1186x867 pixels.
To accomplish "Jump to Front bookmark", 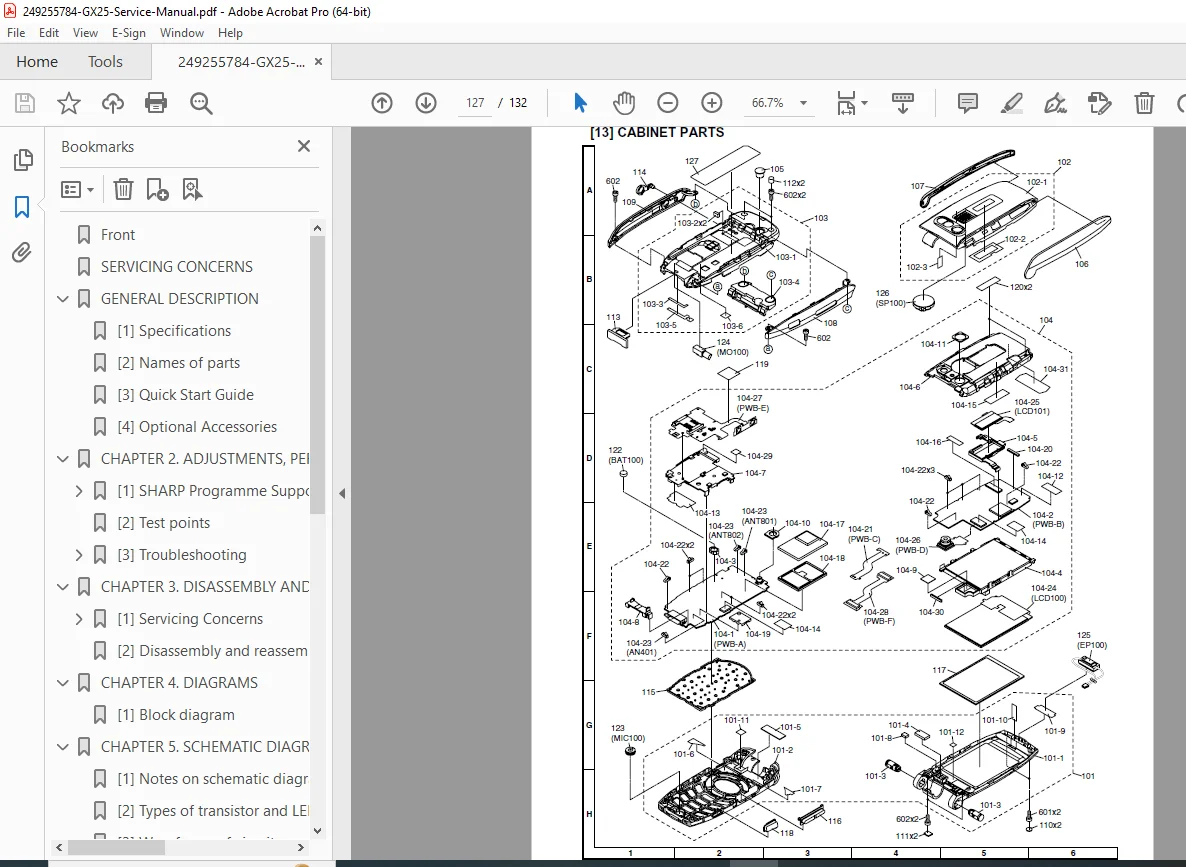I will click(118, 235).
